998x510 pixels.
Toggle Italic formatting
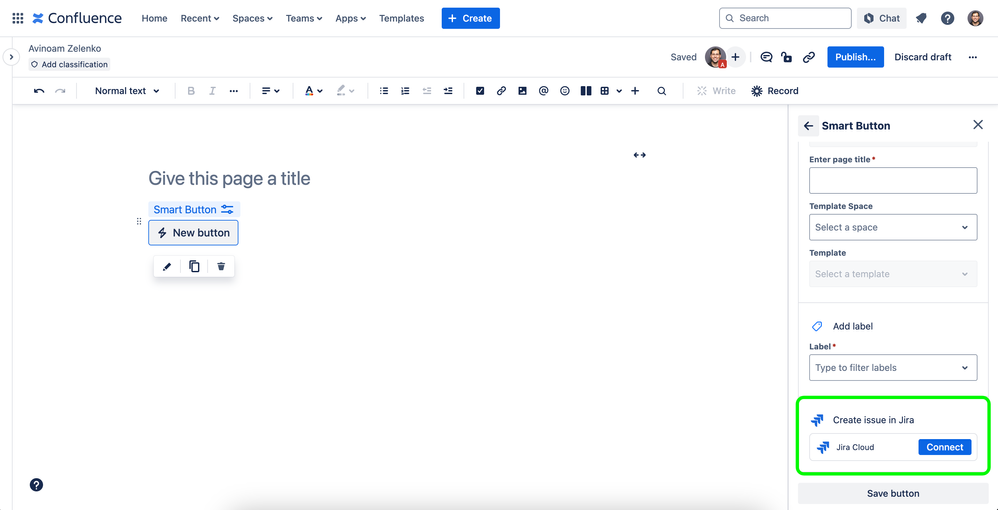click(x=213, y=91)
